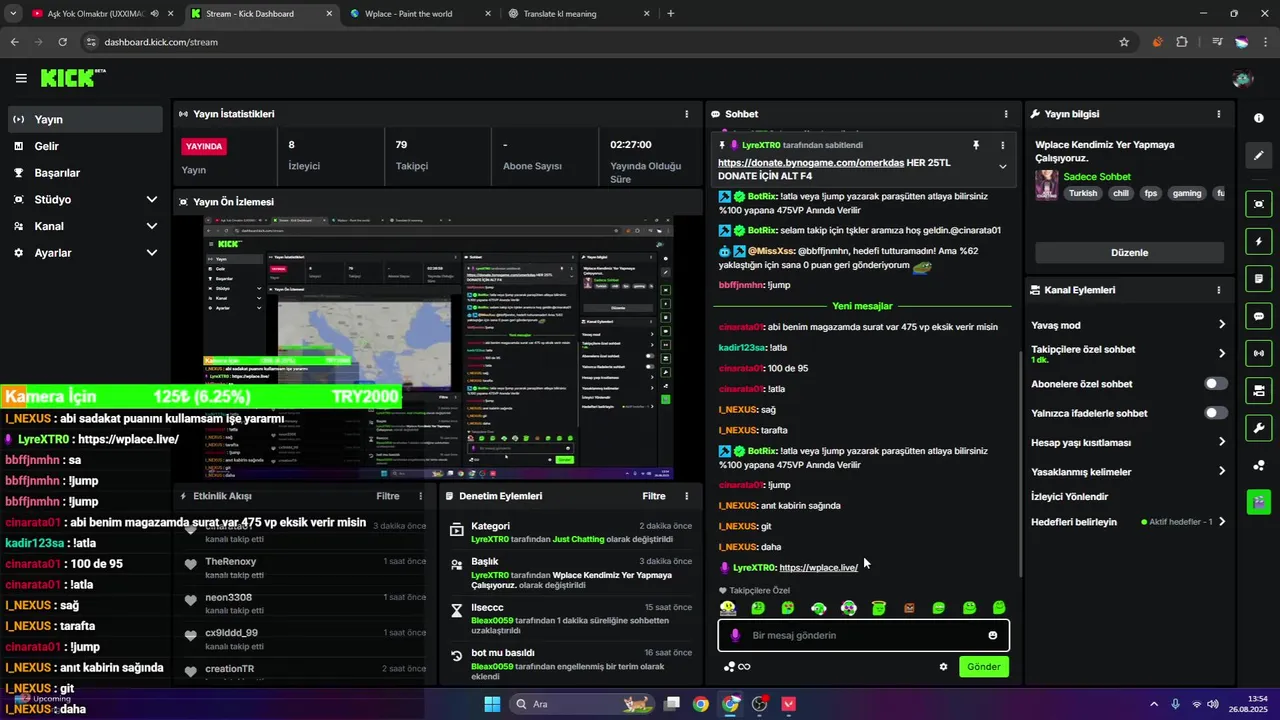Open wplace.live link in chat

click(x=818, y=568)
